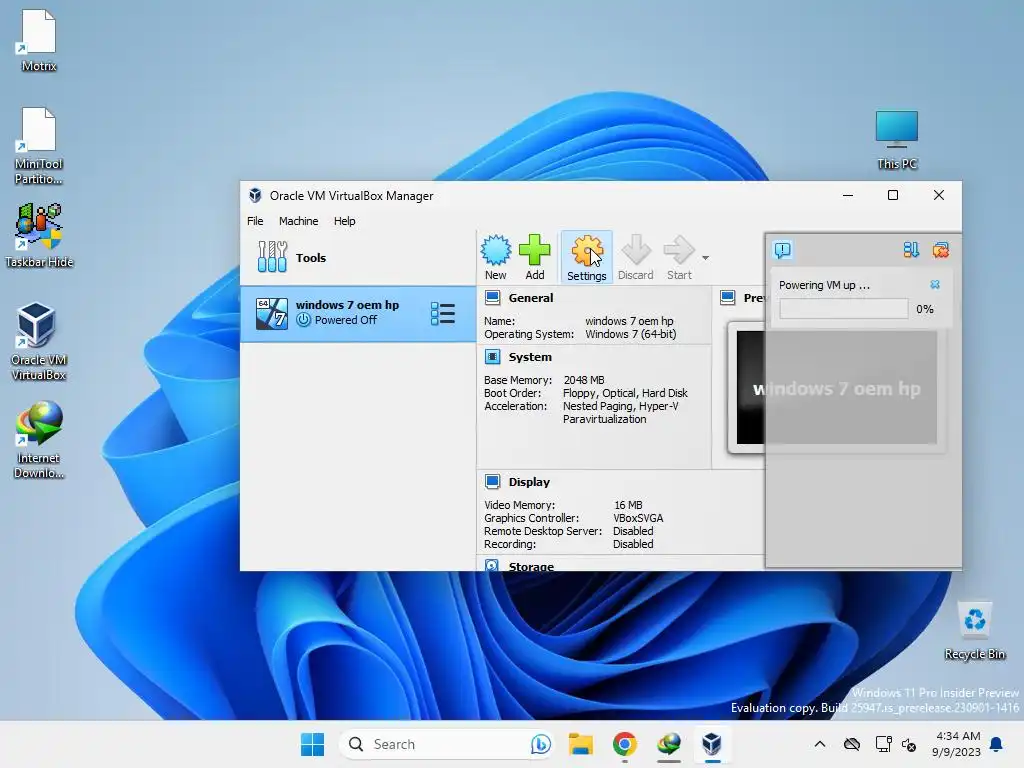Expand the Start button dropdown arrow
Viewport: 1024px width, 768px height.
pyautogui.click(x=705, y=258)
